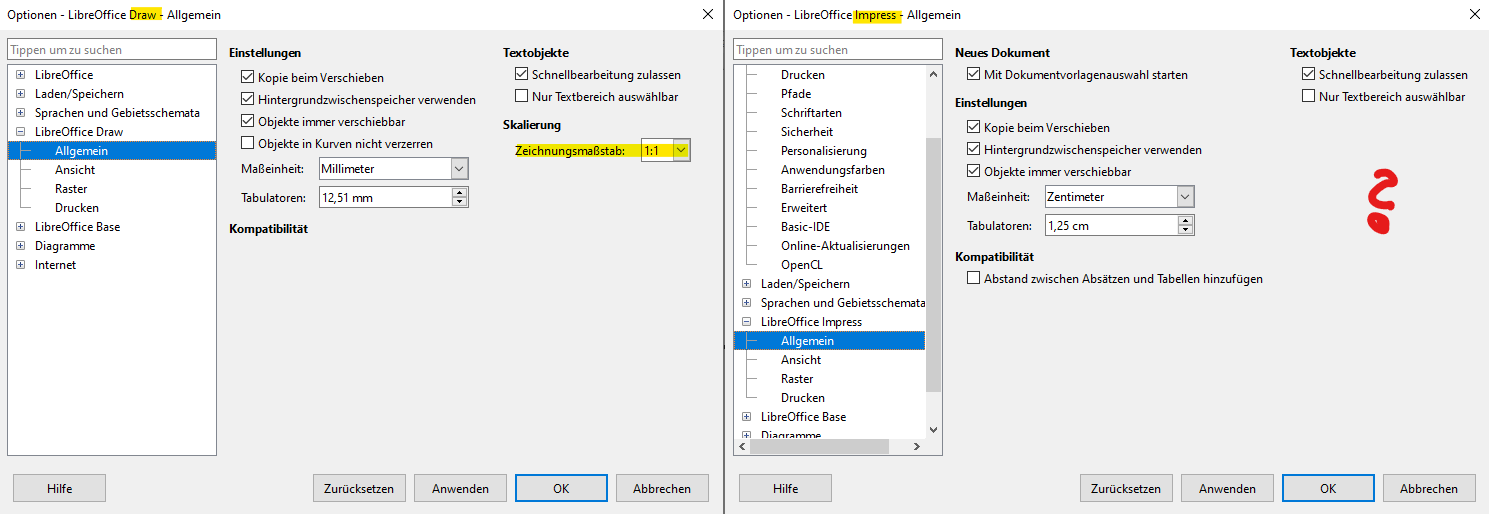Click Zurücksetzen in Draw options dialog
This screenshot has width=1489, height=514.
(x=360, y=488)
